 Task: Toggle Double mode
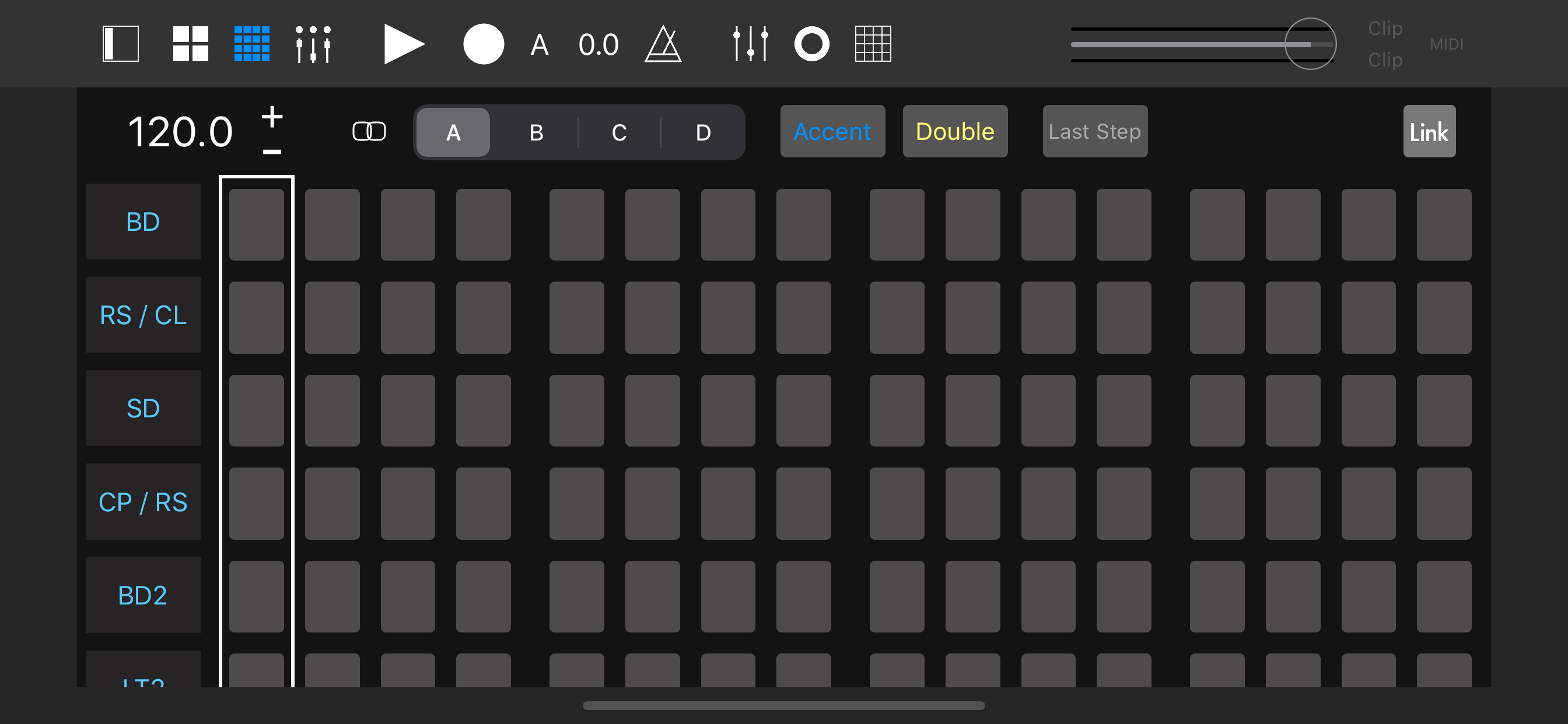pos(954,131)
